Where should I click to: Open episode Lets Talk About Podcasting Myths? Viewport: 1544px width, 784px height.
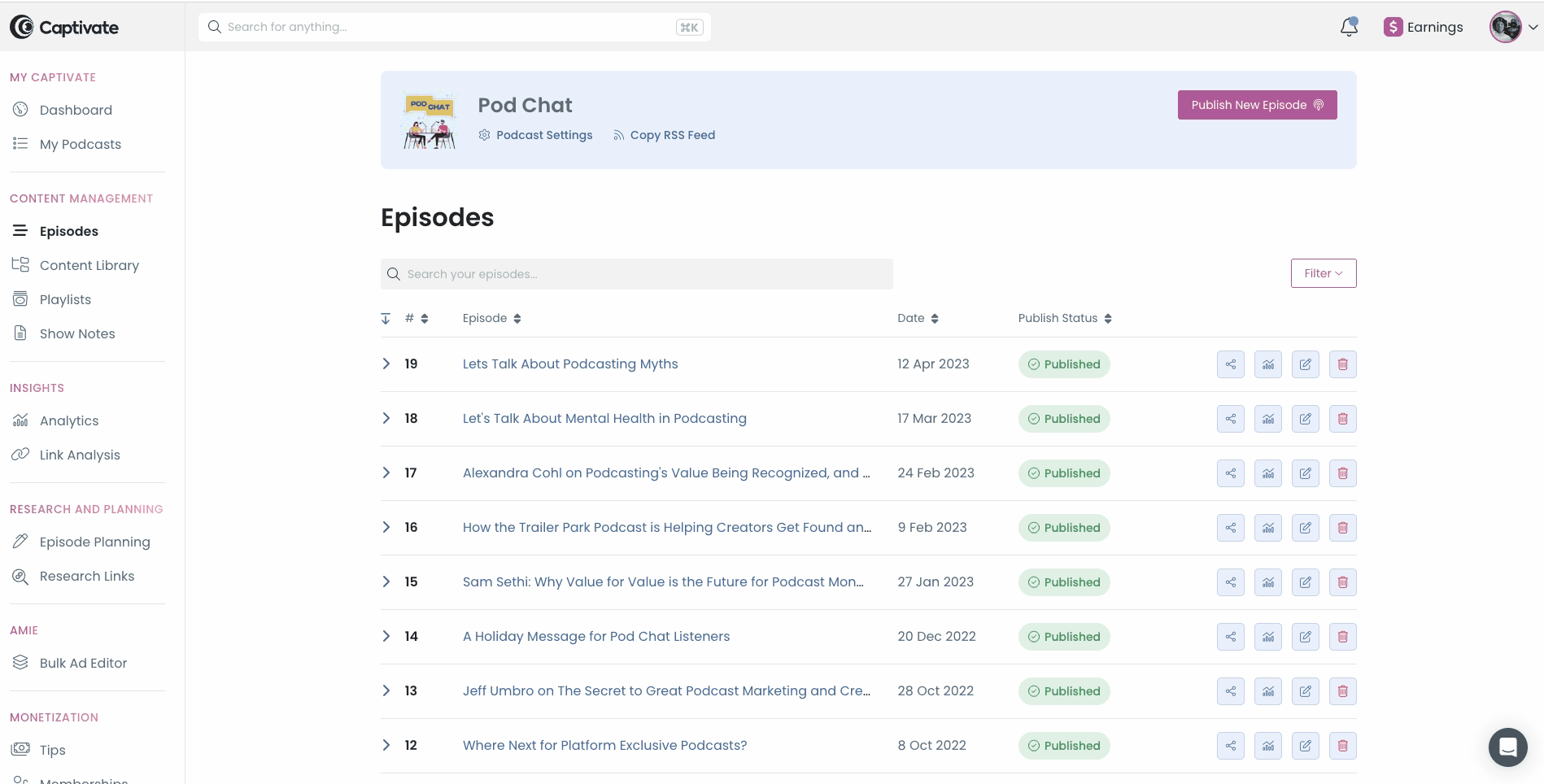[570, 364]
